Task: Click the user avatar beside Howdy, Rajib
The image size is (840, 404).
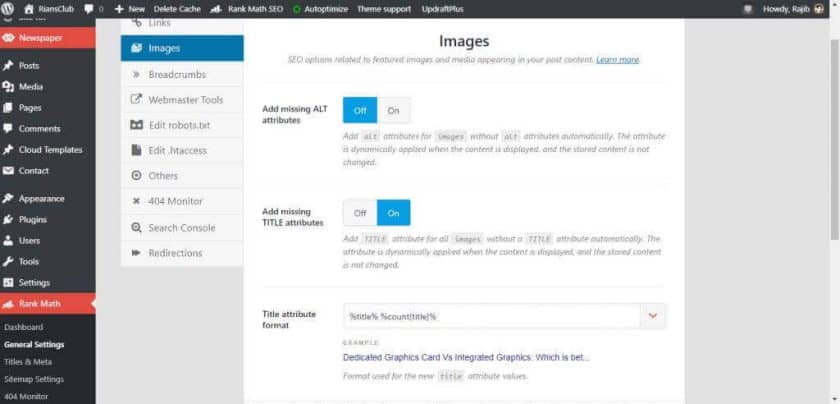Action: 819,9
